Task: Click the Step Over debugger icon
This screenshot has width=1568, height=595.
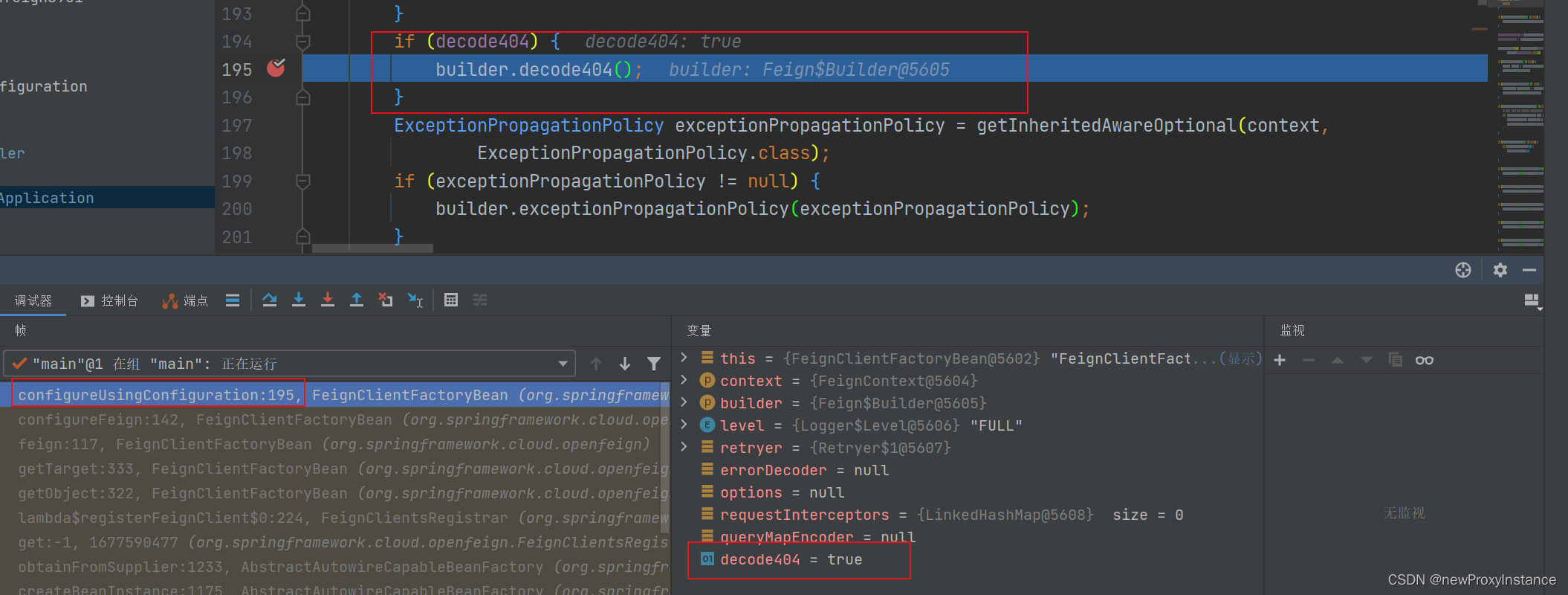Action: [x=270, y=300]
